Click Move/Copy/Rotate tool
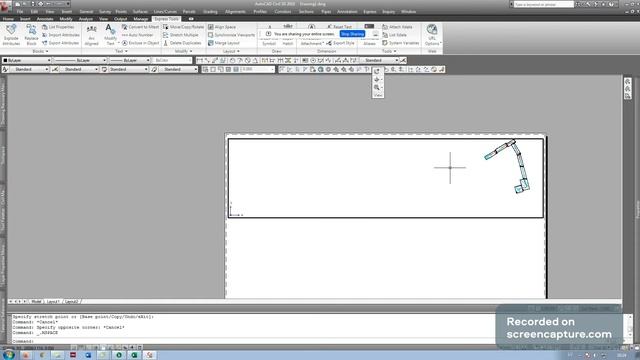 pos(184,27)
